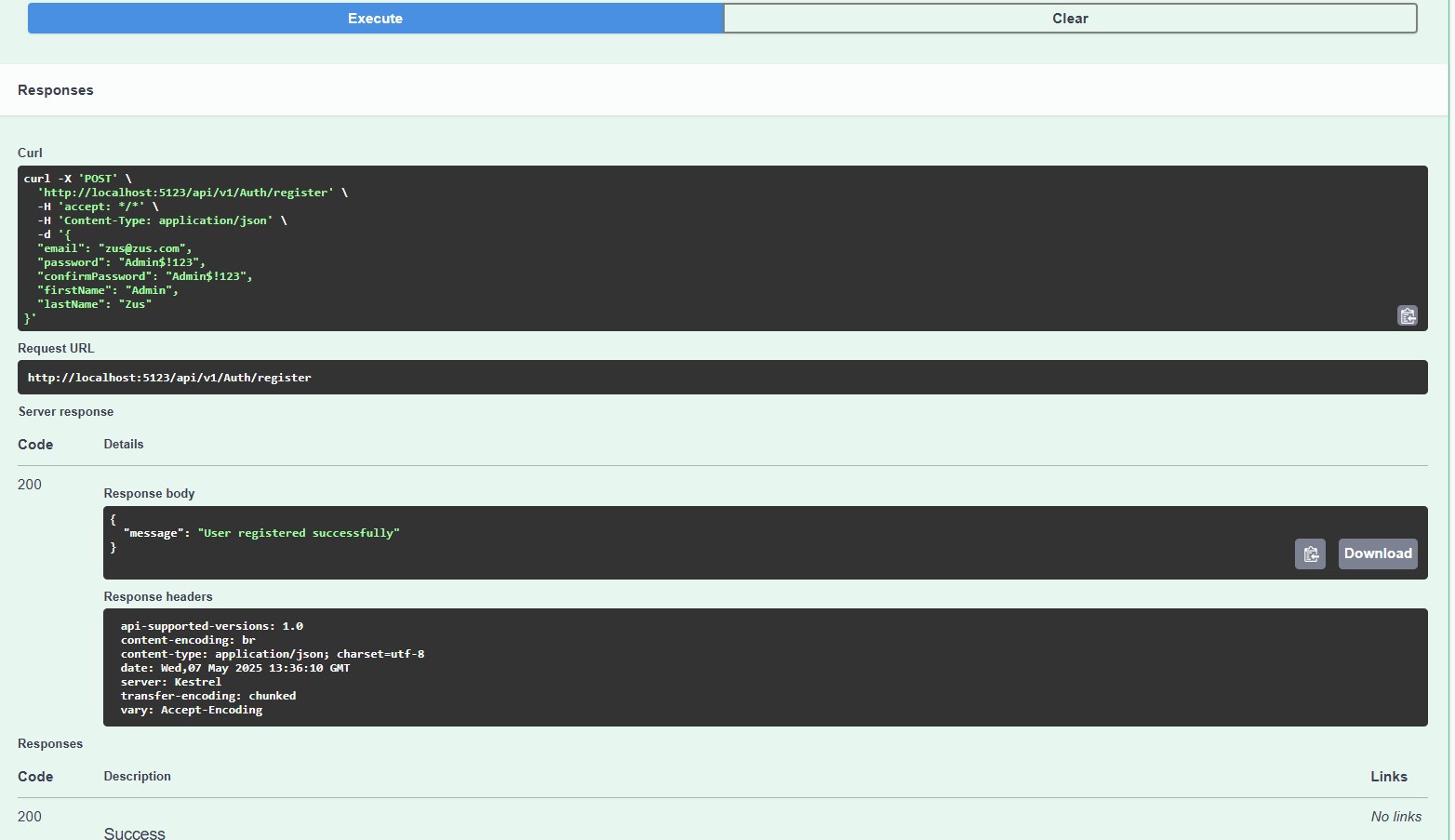This screenshot has width=1455, height=840.
Task: Click the "email": "zus@zus.com" line
Action: [114, 248]
